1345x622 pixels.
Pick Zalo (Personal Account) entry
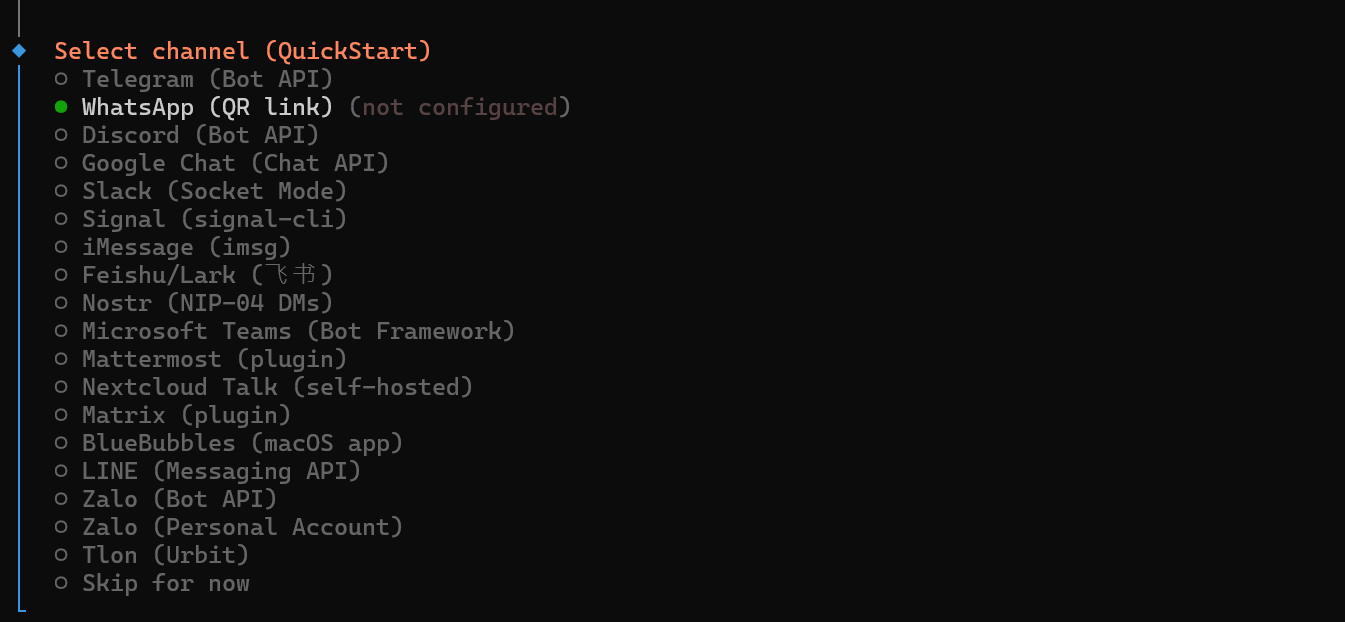pos(242,527)
